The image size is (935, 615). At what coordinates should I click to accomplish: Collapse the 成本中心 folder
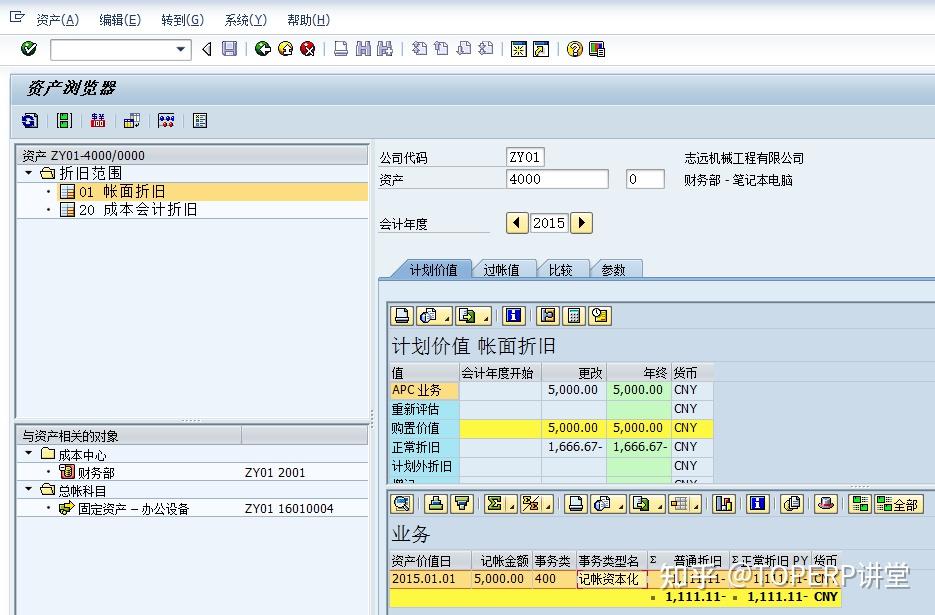27,452
